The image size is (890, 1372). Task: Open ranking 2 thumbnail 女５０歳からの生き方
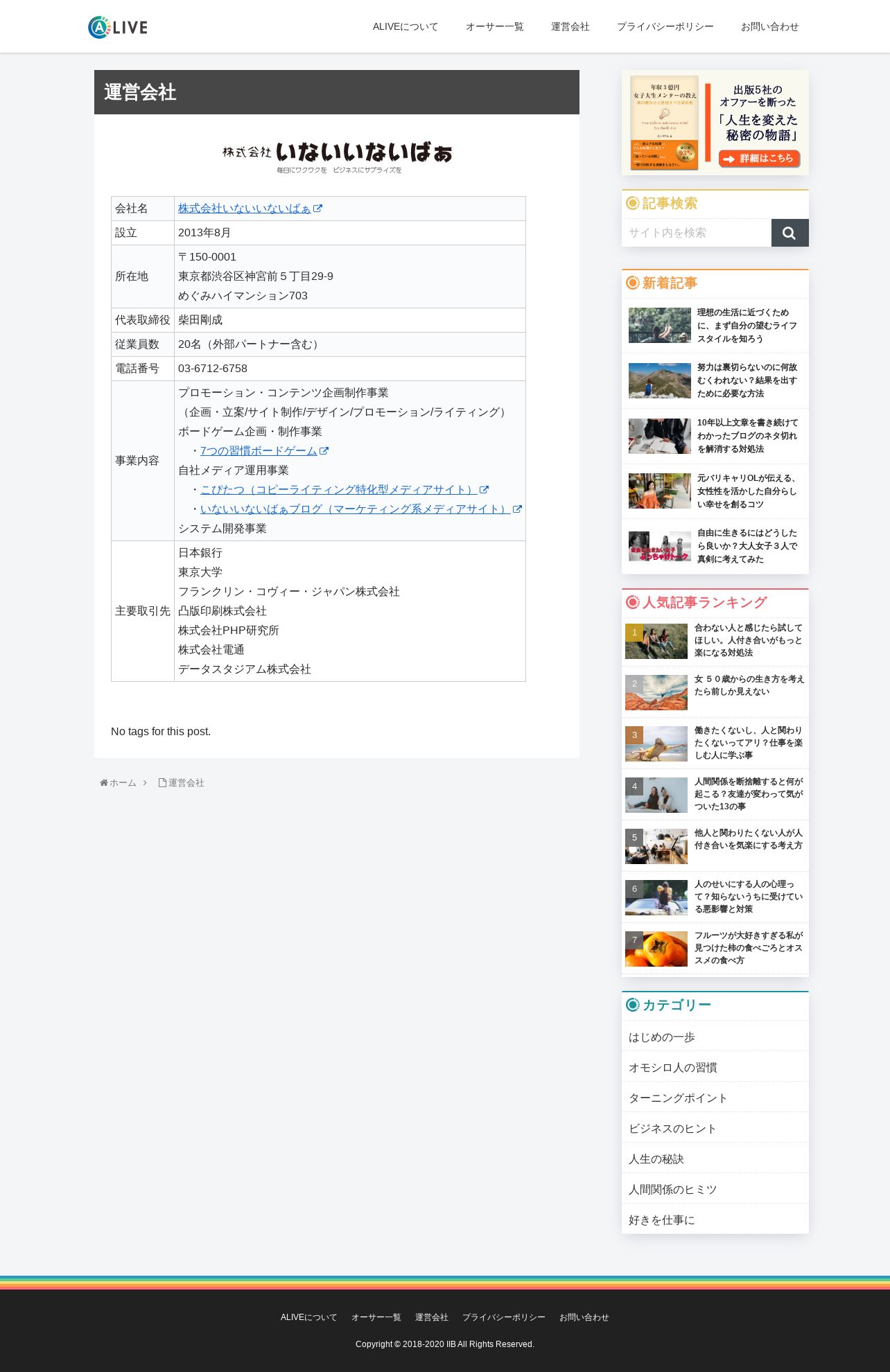[656, 692]
